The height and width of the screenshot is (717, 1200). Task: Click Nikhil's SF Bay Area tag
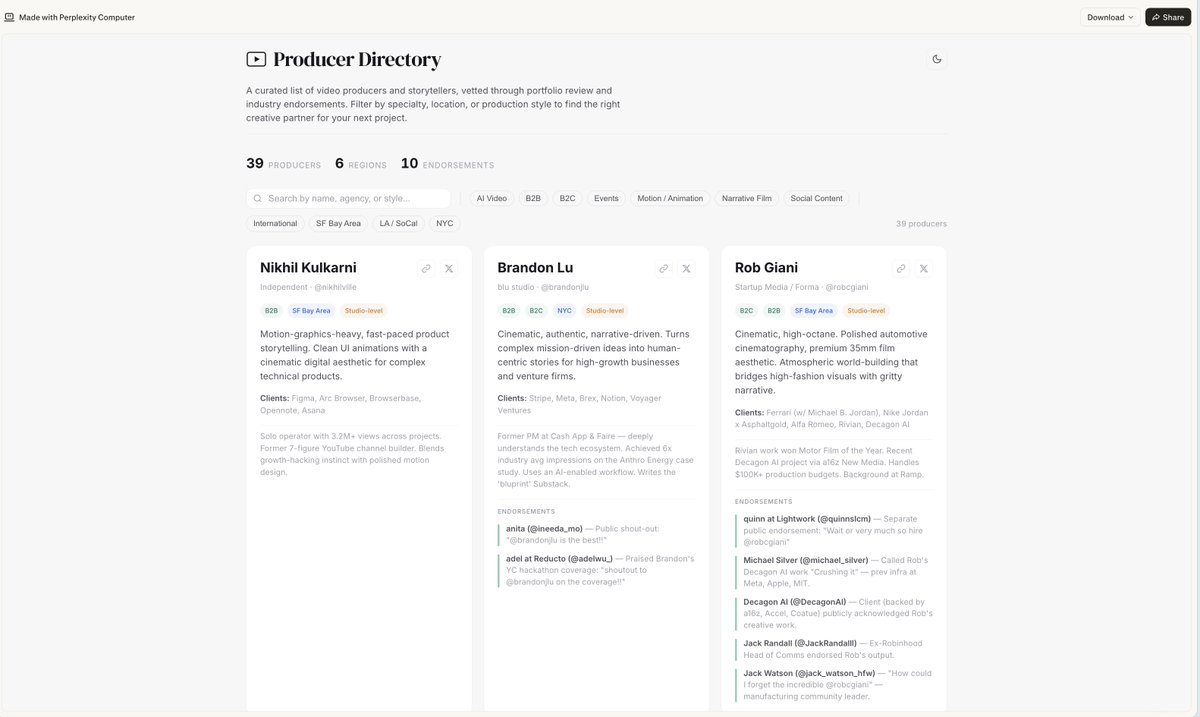(x=311, y=311)
